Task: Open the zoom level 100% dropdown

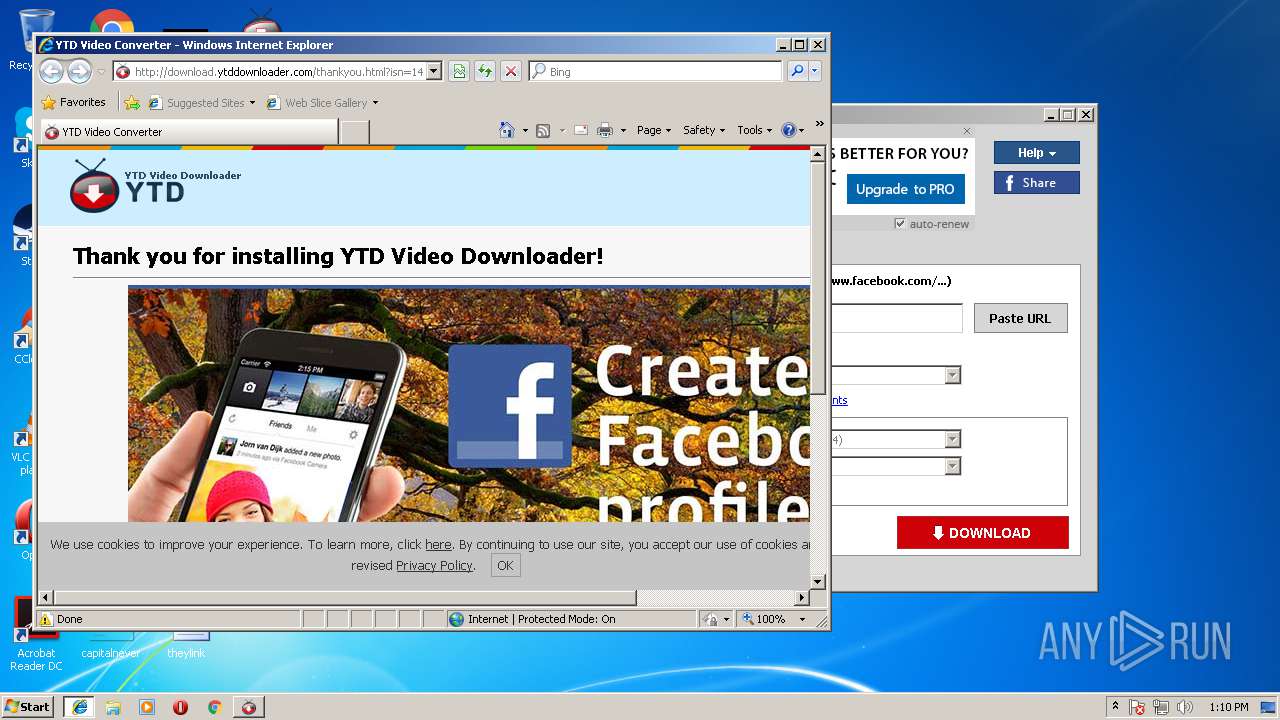Action: tap(802, 619)
